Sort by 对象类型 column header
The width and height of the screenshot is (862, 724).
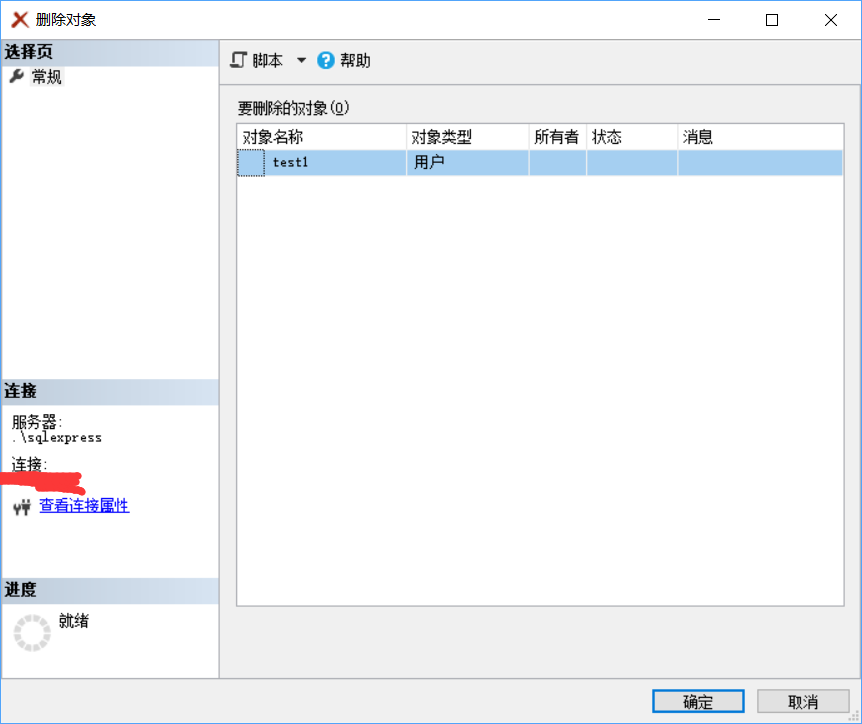468,137
